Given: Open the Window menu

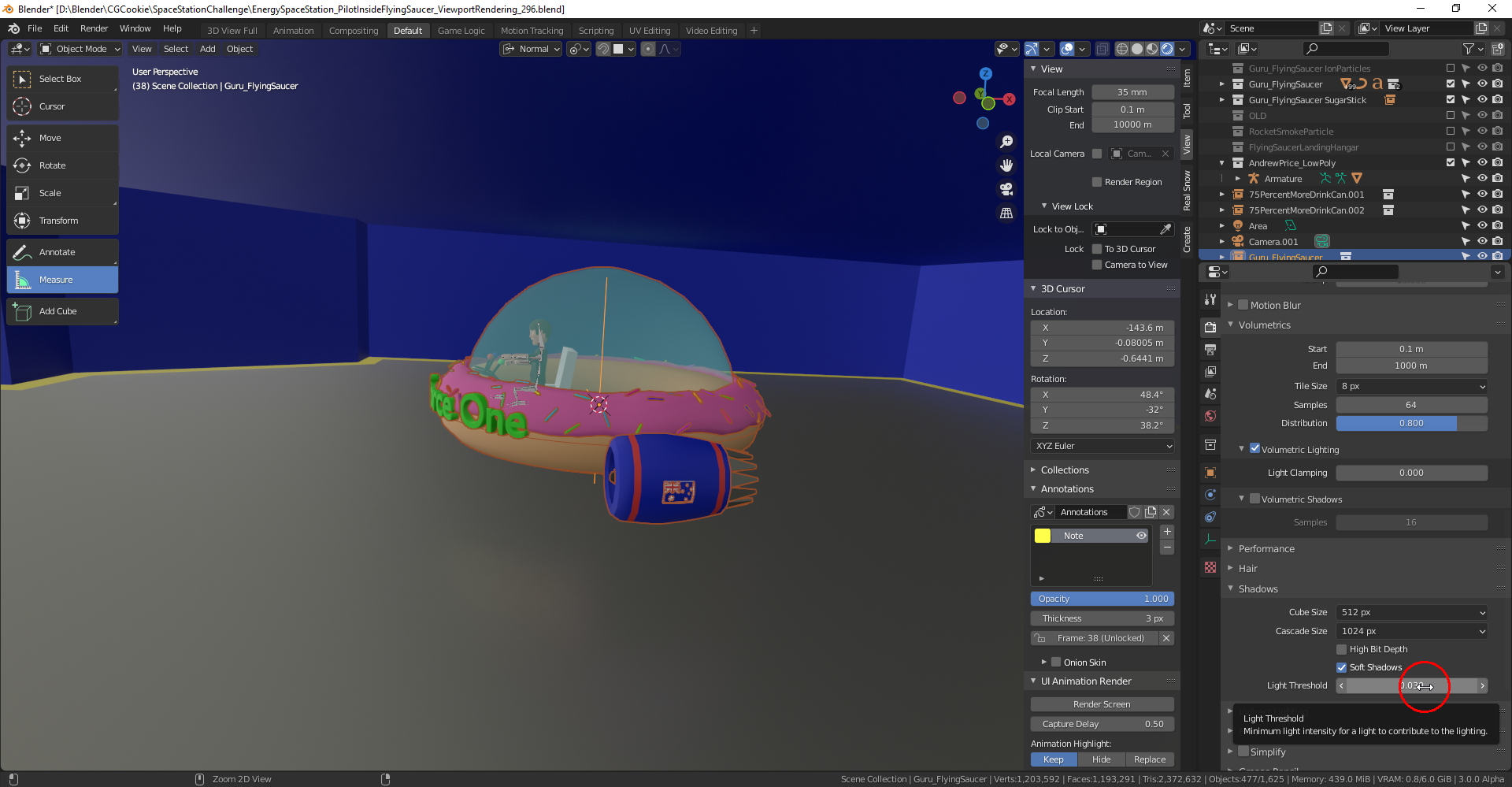Looking at the screenshot, I should [135, 28].
